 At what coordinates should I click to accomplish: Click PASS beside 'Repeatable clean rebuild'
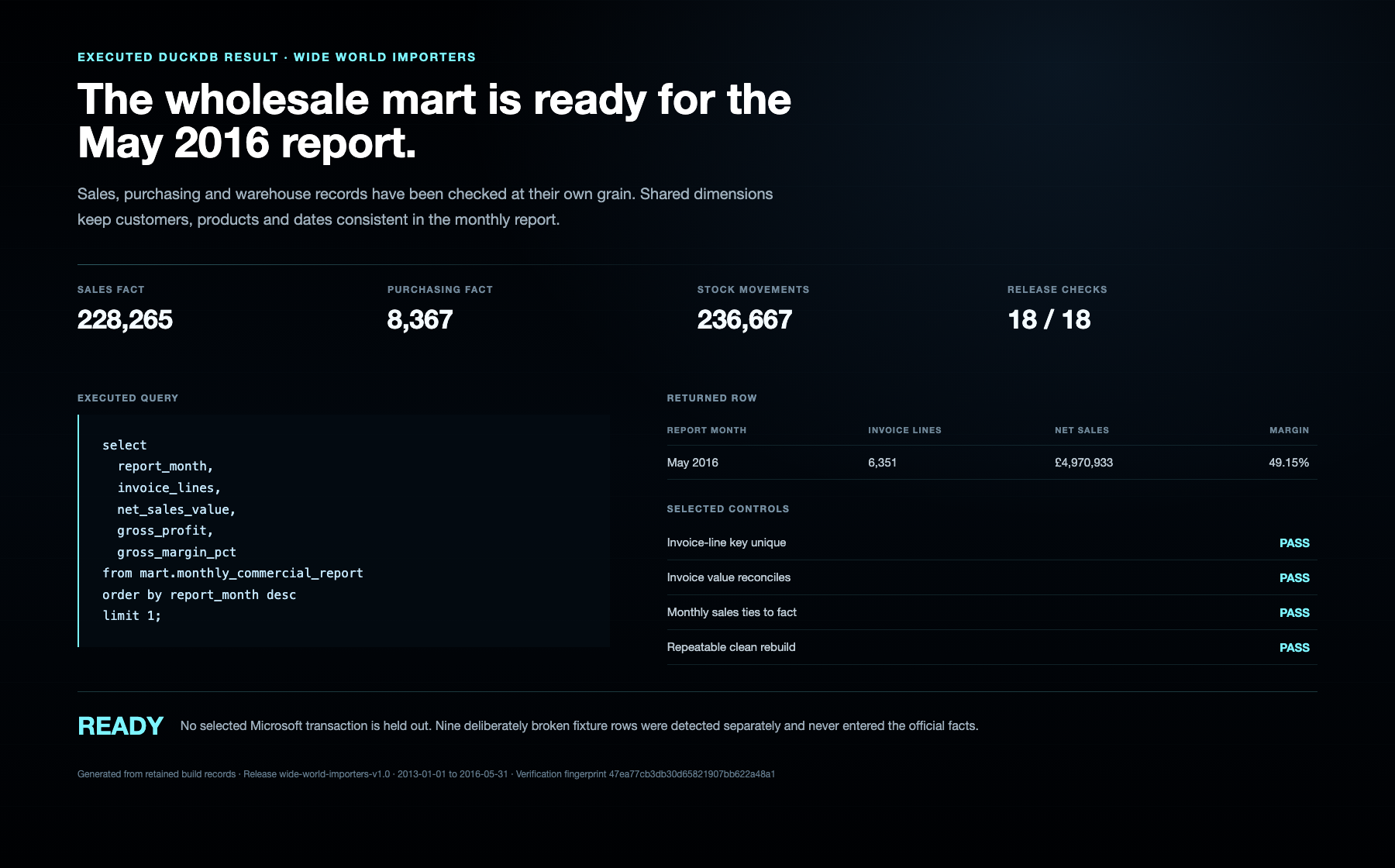(1294, 648)
